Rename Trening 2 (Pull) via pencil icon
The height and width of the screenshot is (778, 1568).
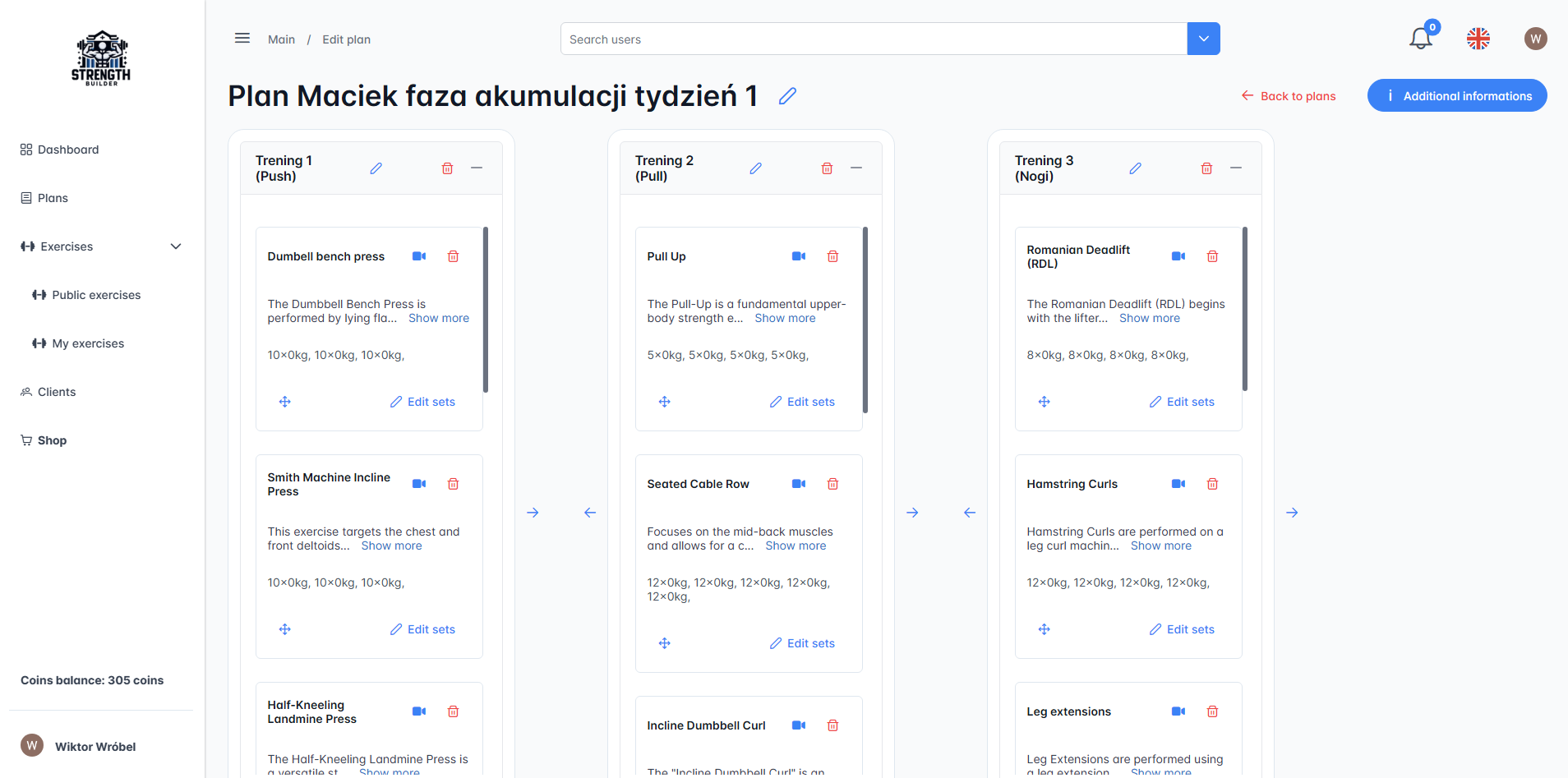point(755,168)
